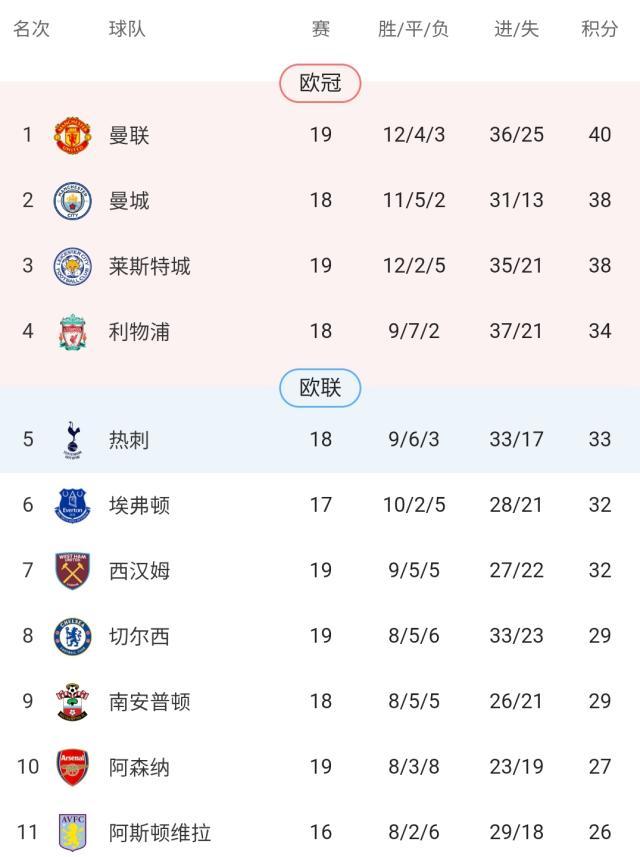
Task: Tap the Liverpool crest icon
Action: (72, 332)
